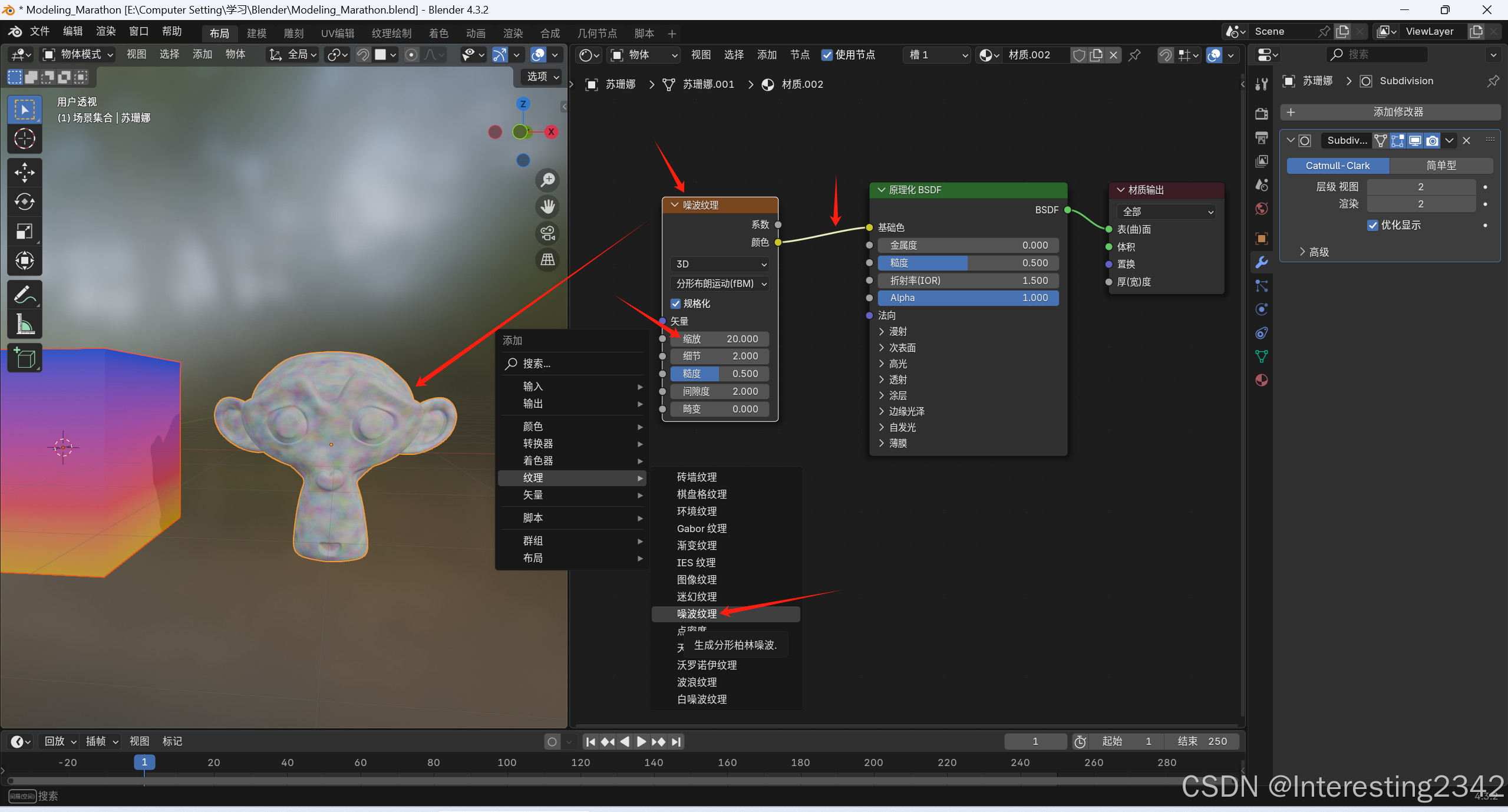Open the 物体模式 mode dropdown
1508x812 pixels.
coord(78,55)
